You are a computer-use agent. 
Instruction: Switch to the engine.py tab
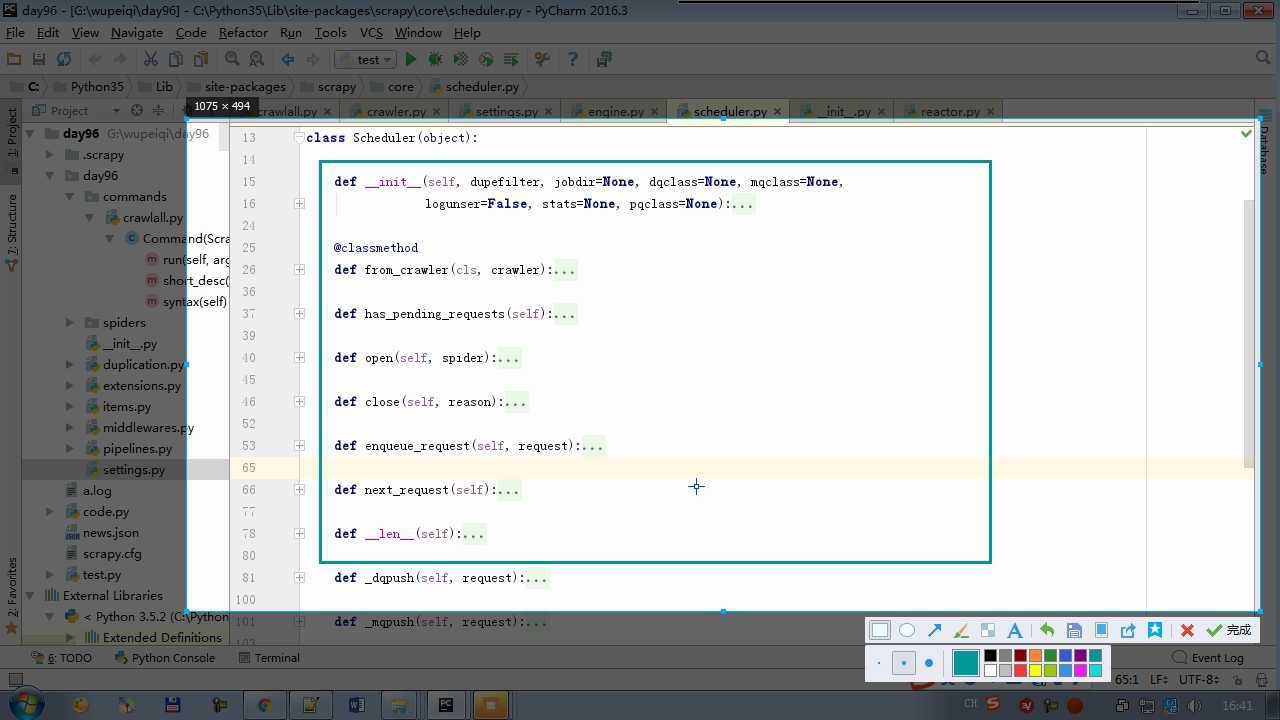pos(616,111)
